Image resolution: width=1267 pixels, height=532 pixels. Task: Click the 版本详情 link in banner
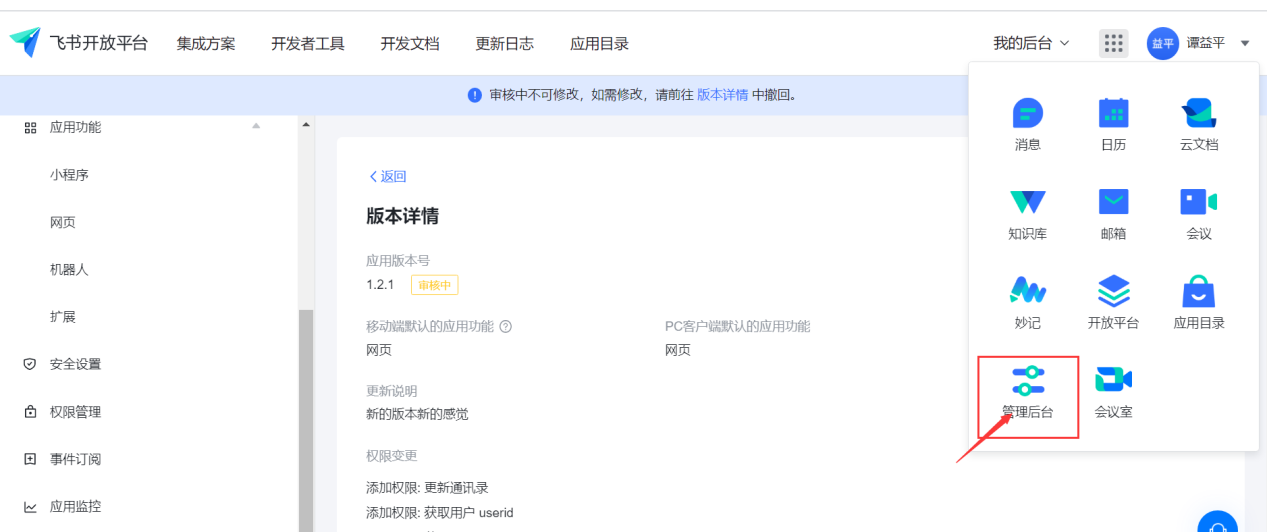click(x=722, y=95)
